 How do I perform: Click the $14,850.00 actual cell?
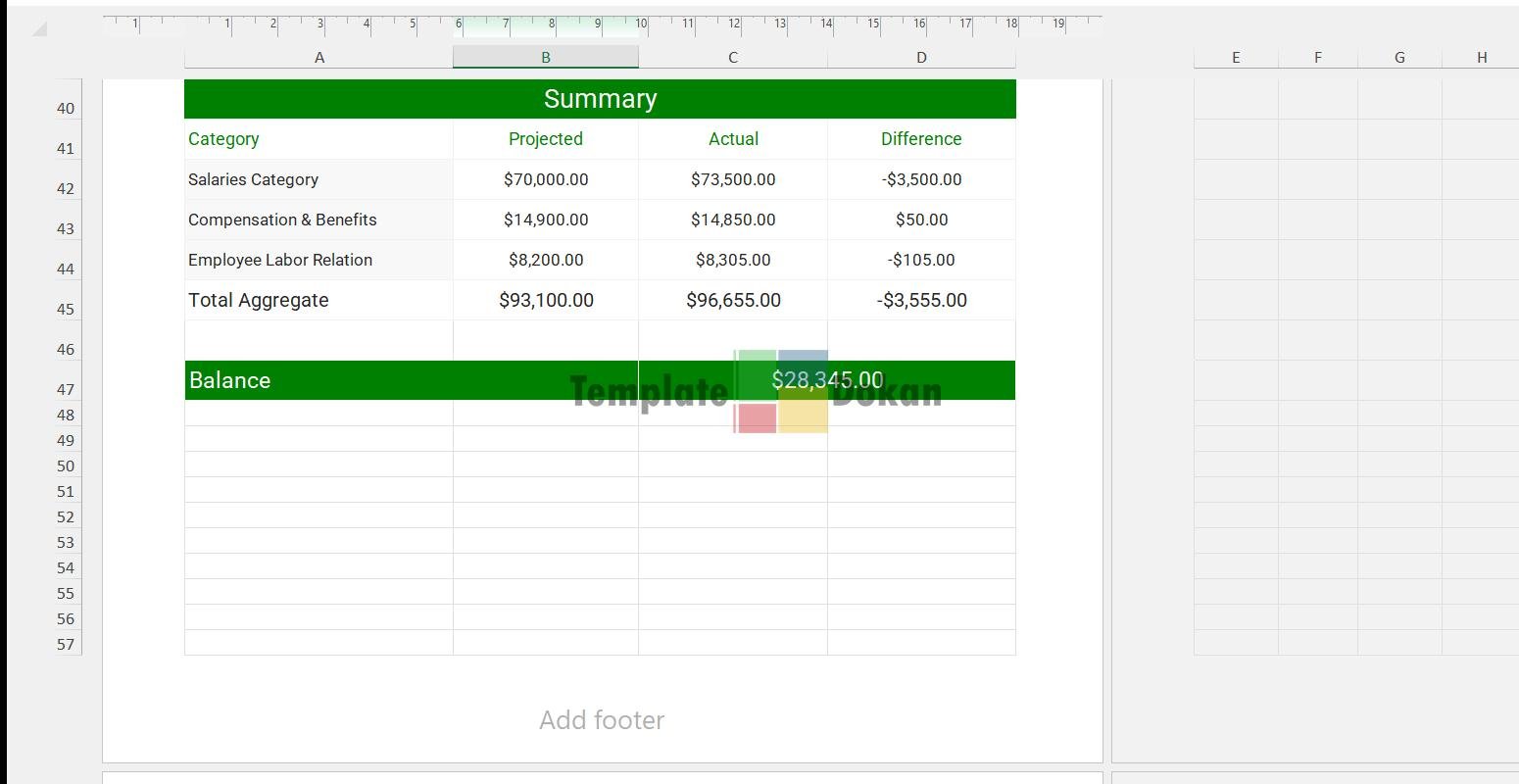[732, 220]
